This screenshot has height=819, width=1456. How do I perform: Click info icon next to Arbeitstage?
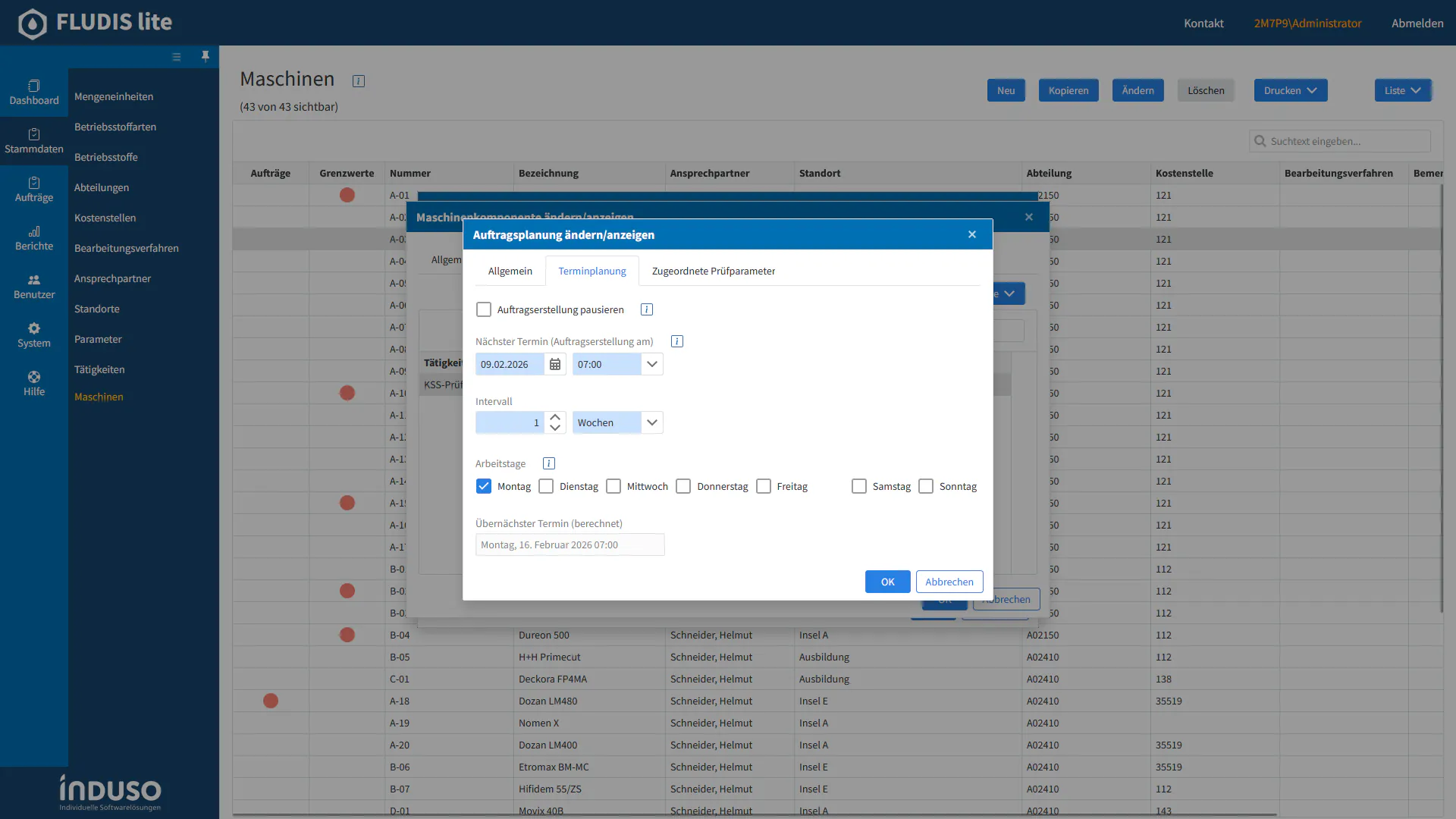click(x=549, y=463)
